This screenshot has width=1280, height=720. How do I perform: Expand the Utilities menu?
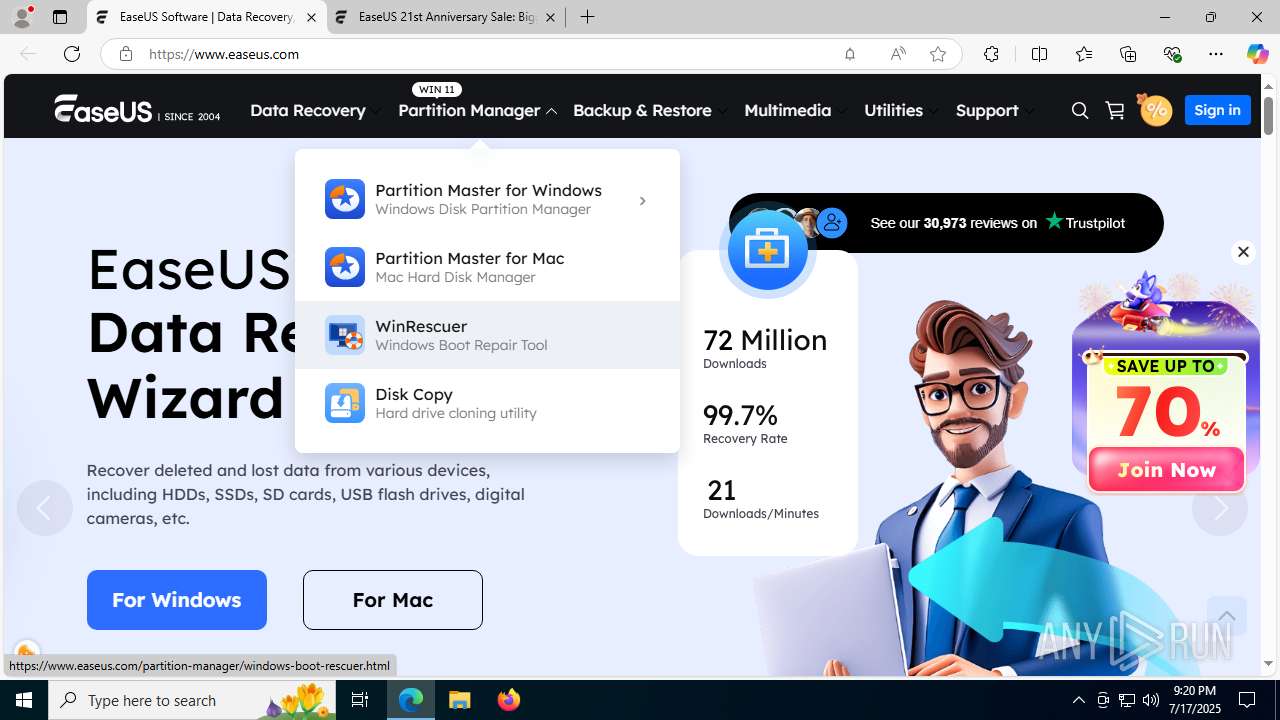902,110
